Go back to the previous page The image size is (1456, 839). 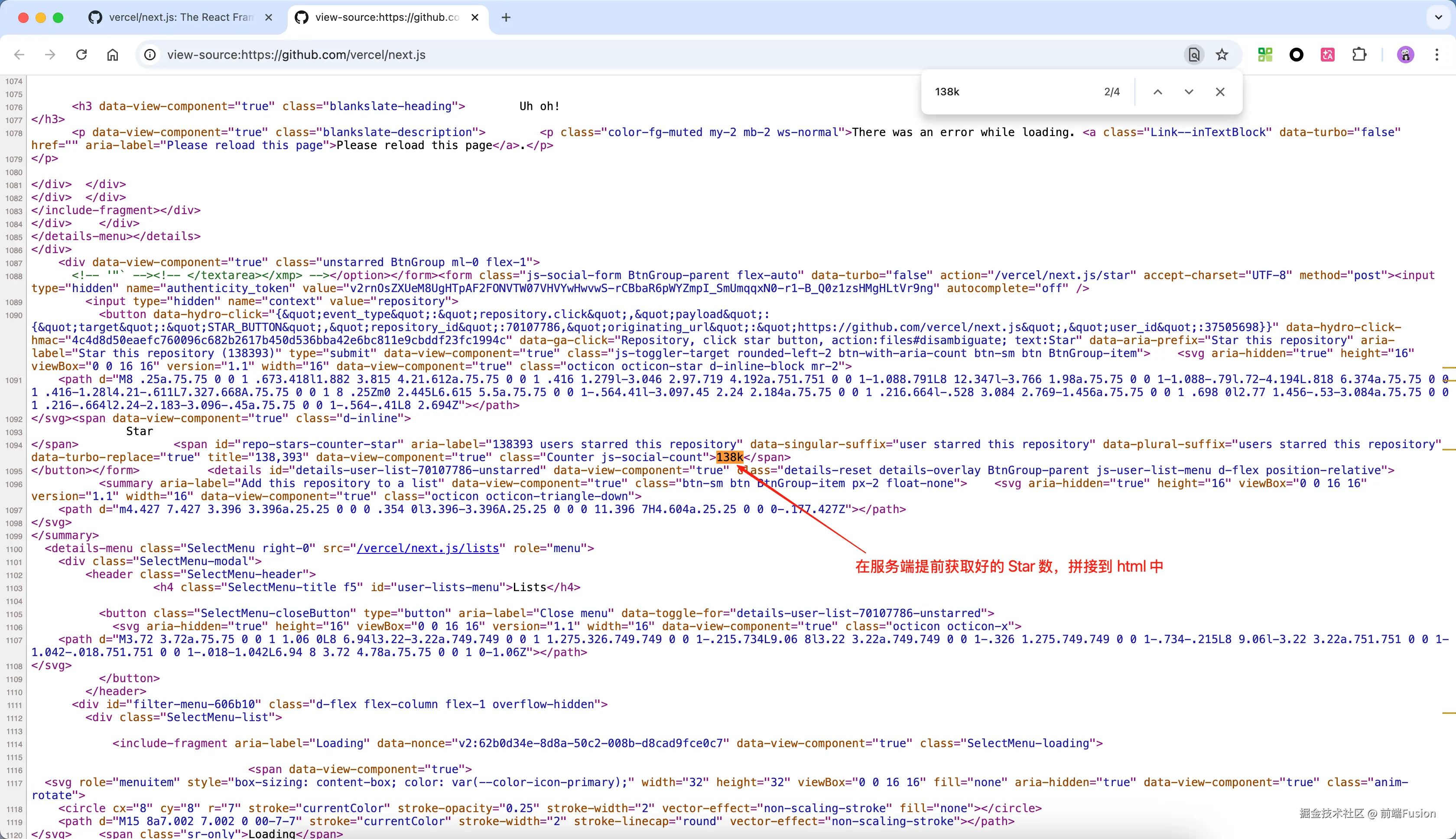19,55
